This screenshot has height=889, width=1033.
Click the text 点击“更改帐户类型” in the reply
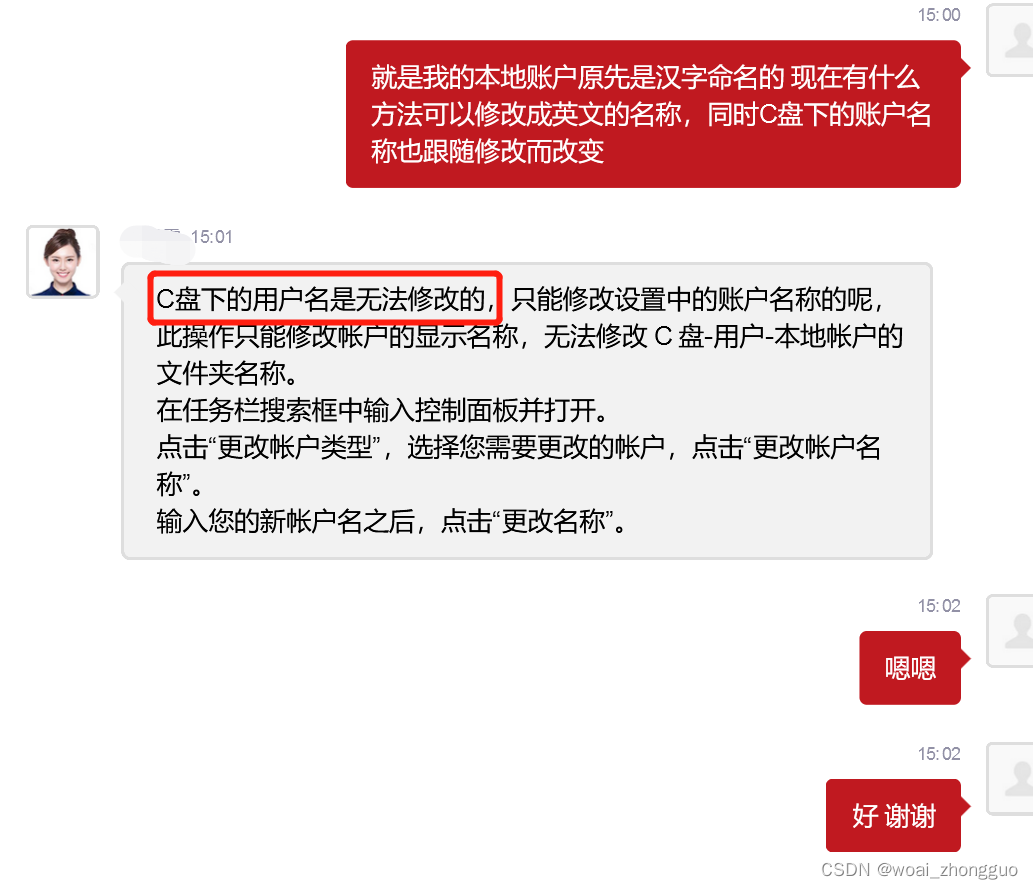[269, 447]
